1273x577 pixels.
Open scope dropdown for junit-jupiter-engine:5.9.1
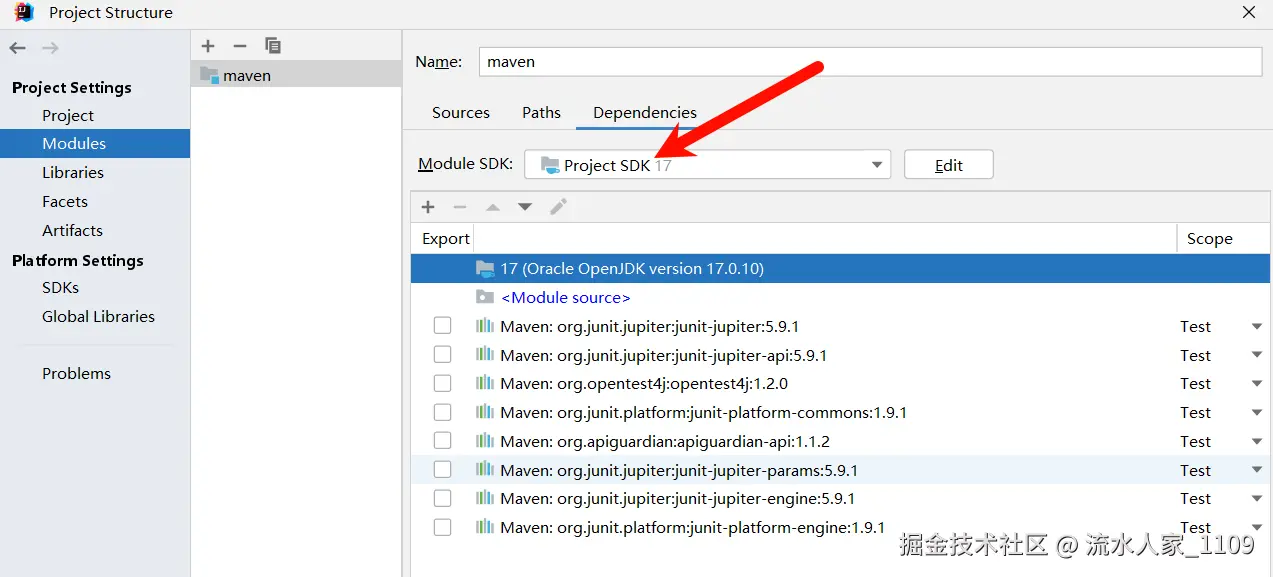[1257, 499]
